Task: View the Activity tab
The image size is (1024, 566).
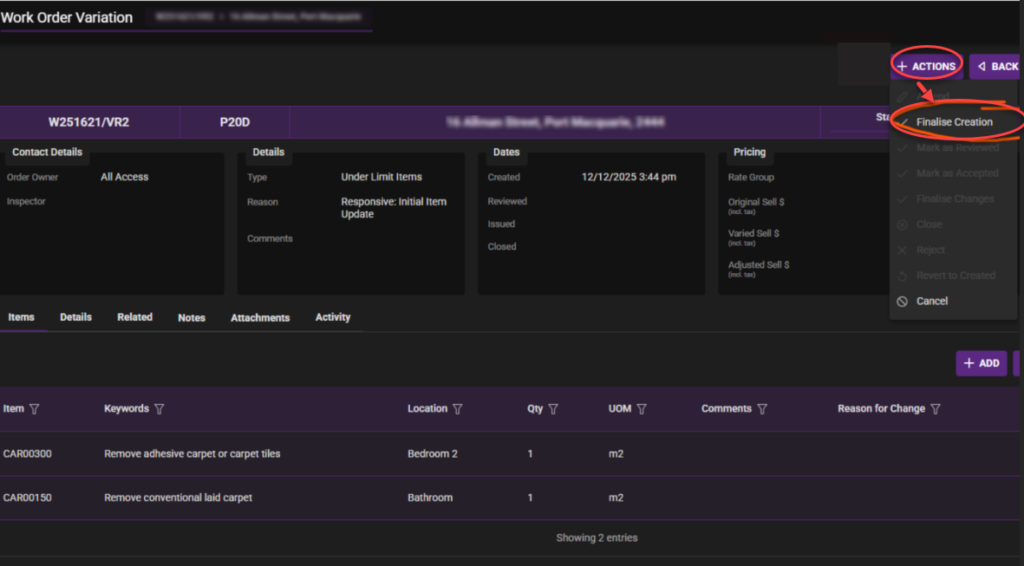Action: [333, 317]
